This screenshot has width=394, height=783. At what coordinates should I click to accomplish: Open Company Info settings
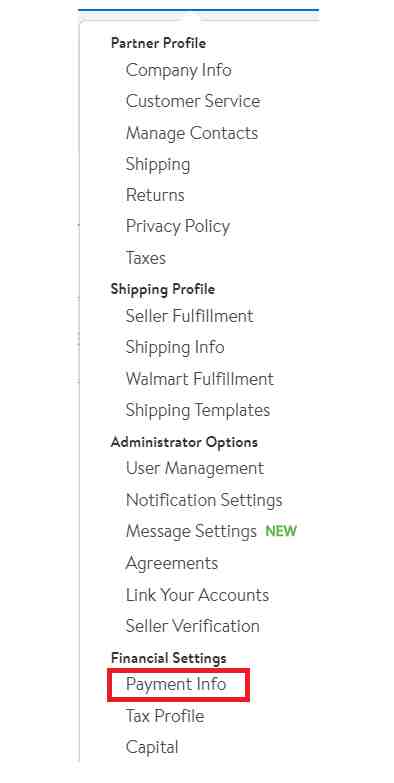click(x=178, y=70)
